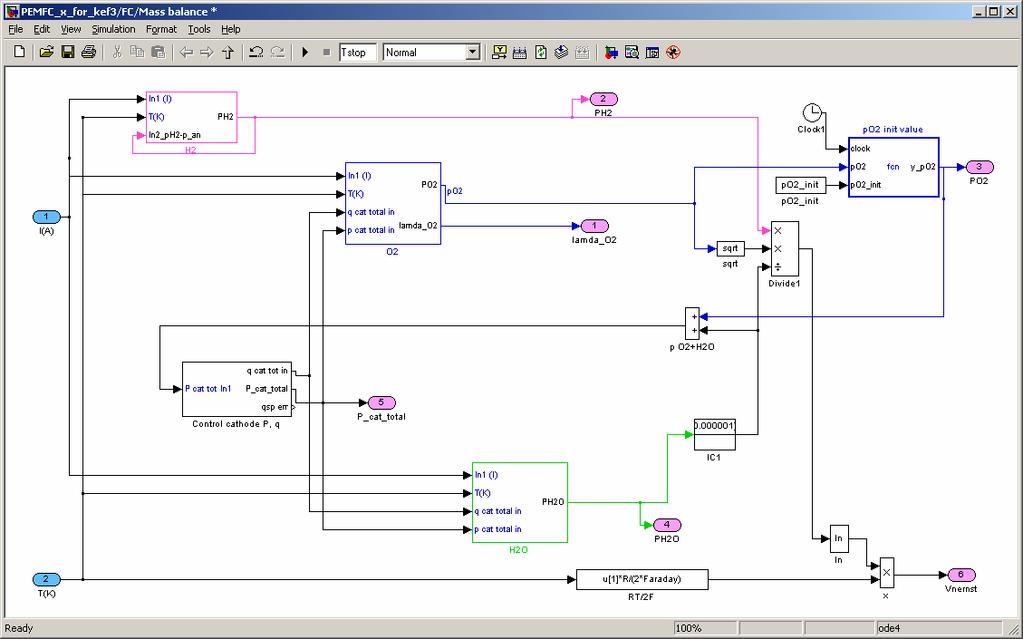Toggle the Model Browser icon
Viewport: 1023px width, 639px height.
652,52
